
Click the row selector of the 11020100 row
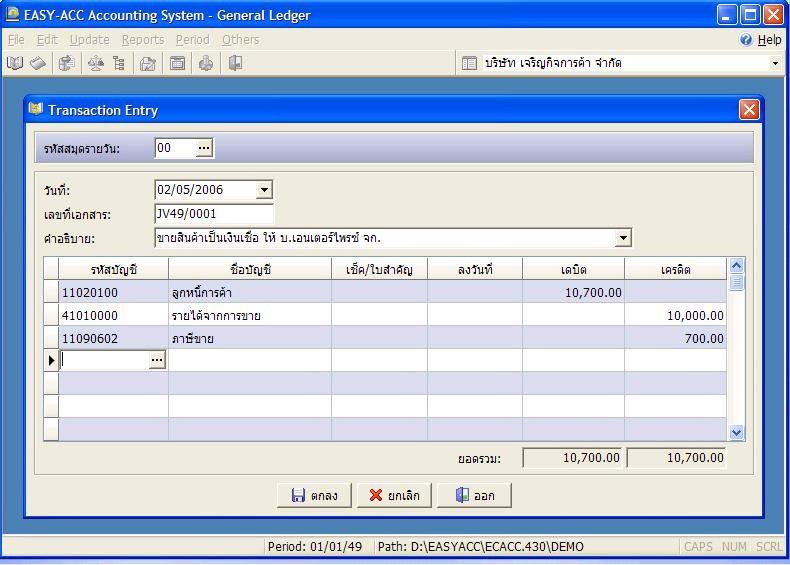51,292
